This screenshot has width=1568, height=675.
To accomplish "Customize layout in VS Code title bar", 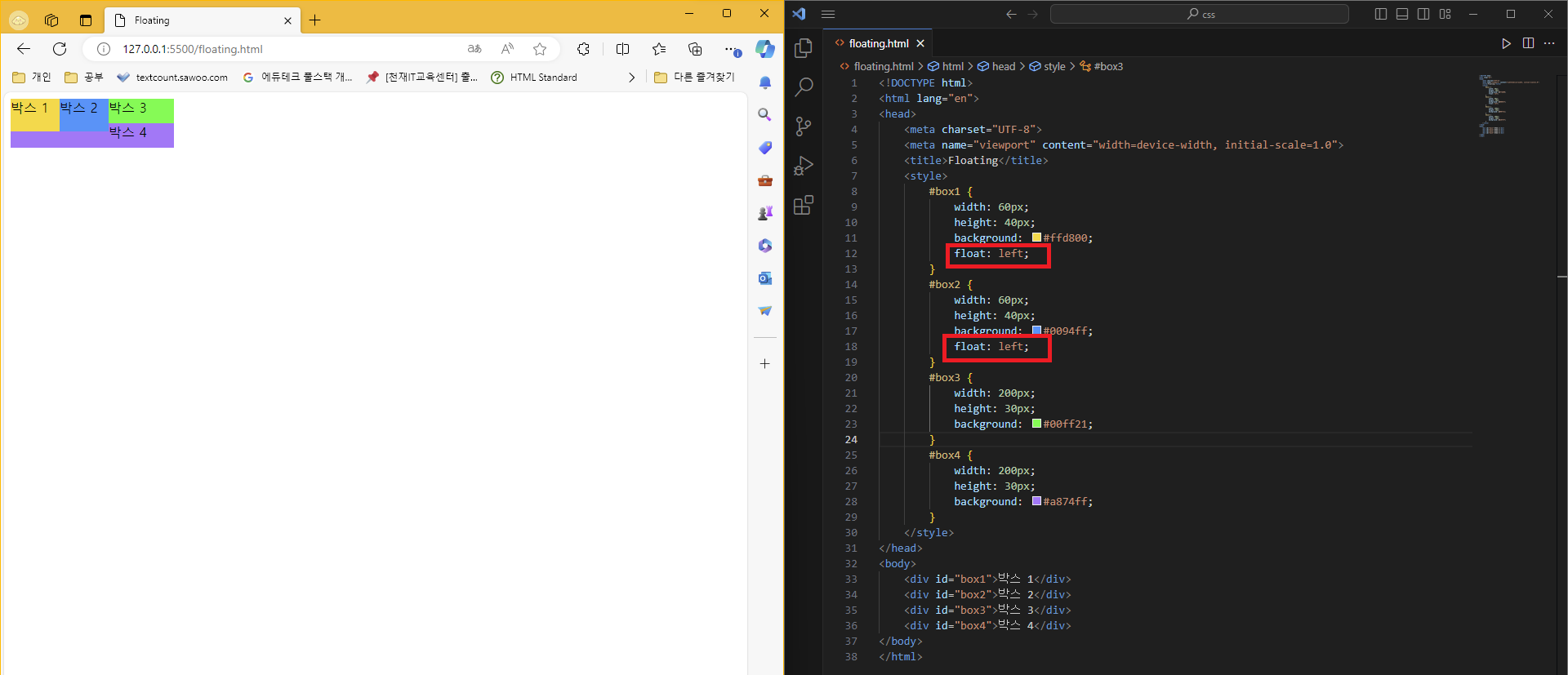I will 1445,14.
